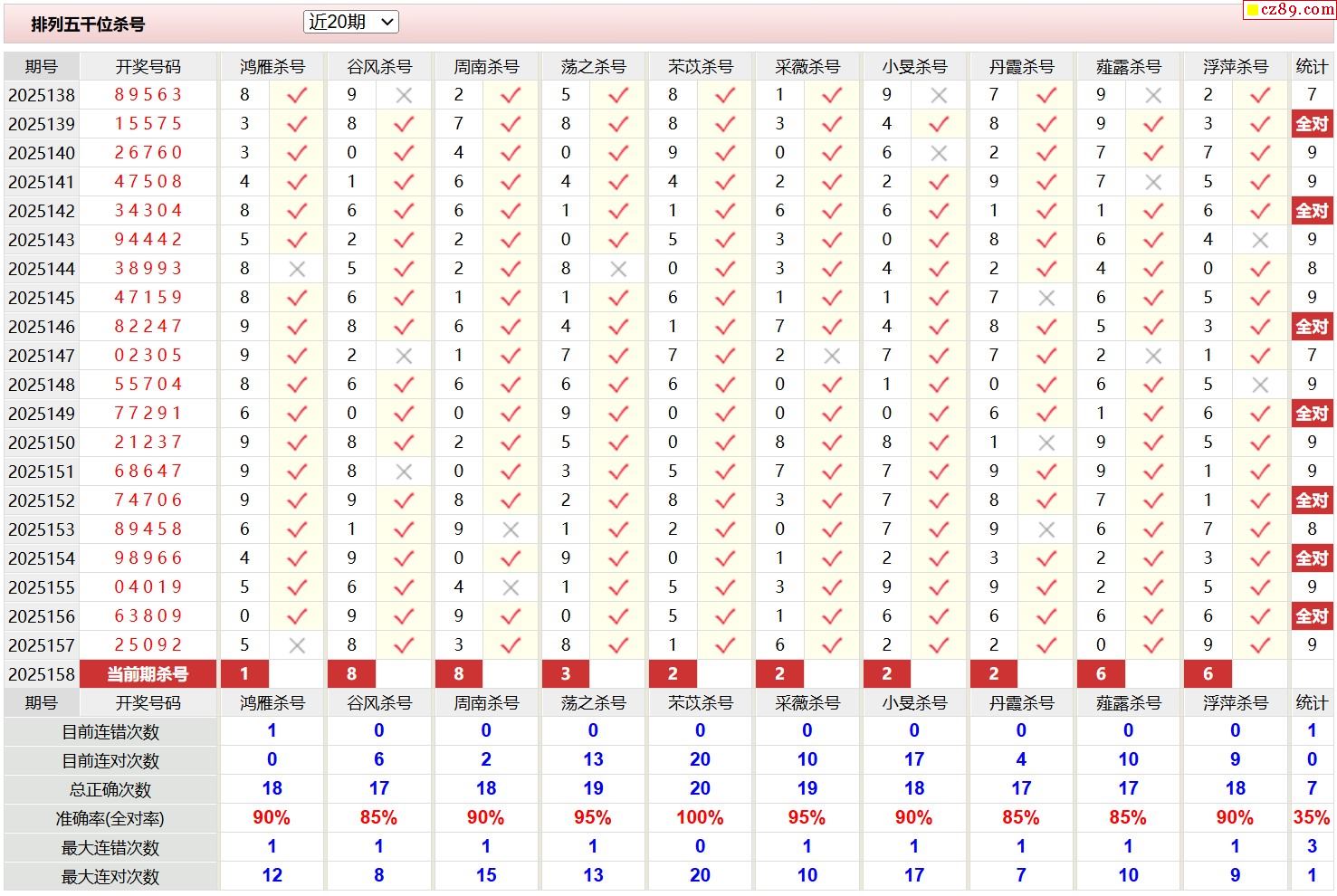Viewport: 1337px width, 896px height.
Task: Click the 小旻杀号 header in top row
Action: point(914,67)
